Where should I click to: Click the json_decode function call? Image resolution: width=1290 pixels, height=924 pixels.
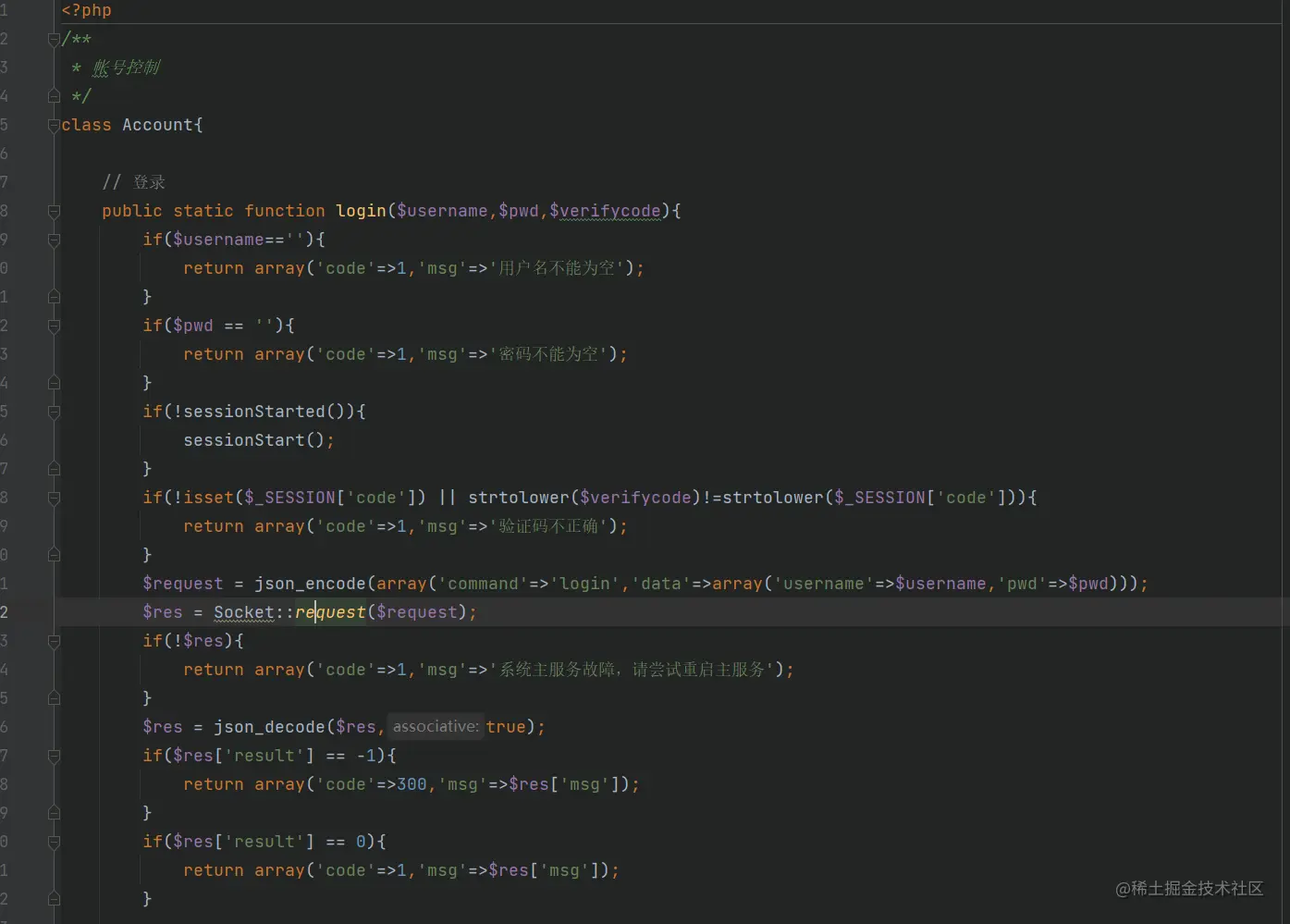[x=270, y=727]
